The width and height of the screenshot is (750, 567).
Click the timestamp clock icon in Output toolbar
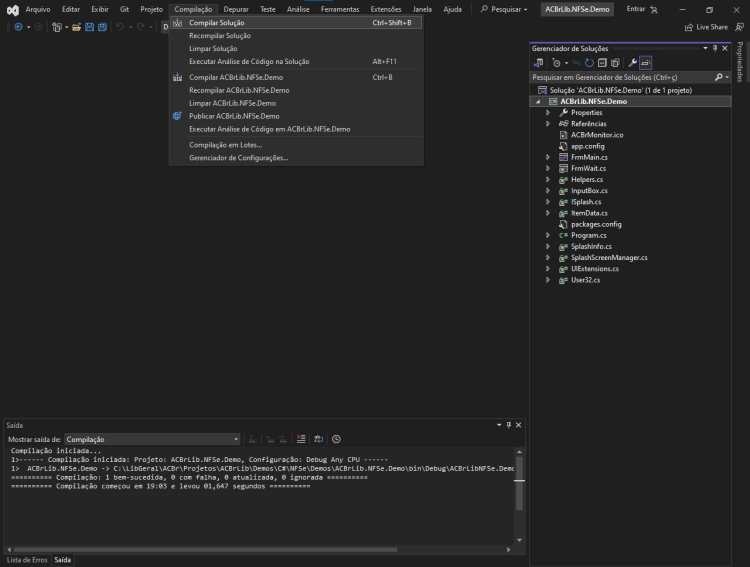coord(336,439)
